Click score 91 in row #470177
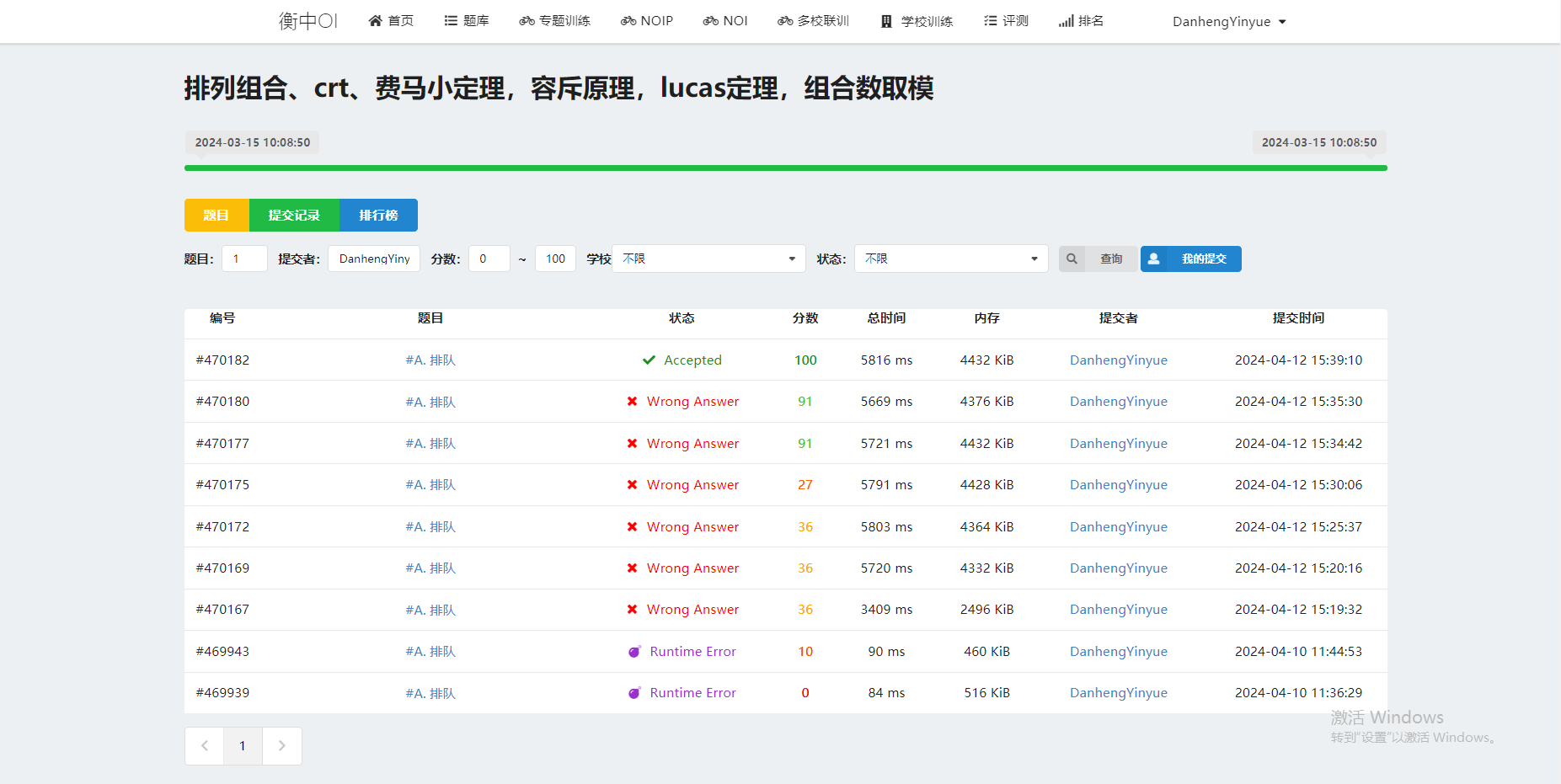This screenshot has width=1561, height=784. (x=805, y=443)
